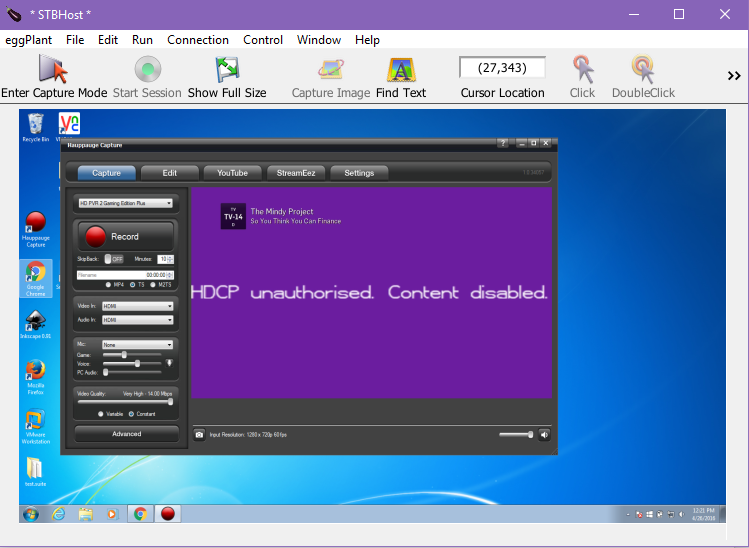The image size is (749, 548).
Task: Click the Start Session toolbar icon
Action: tap(148, 69)
